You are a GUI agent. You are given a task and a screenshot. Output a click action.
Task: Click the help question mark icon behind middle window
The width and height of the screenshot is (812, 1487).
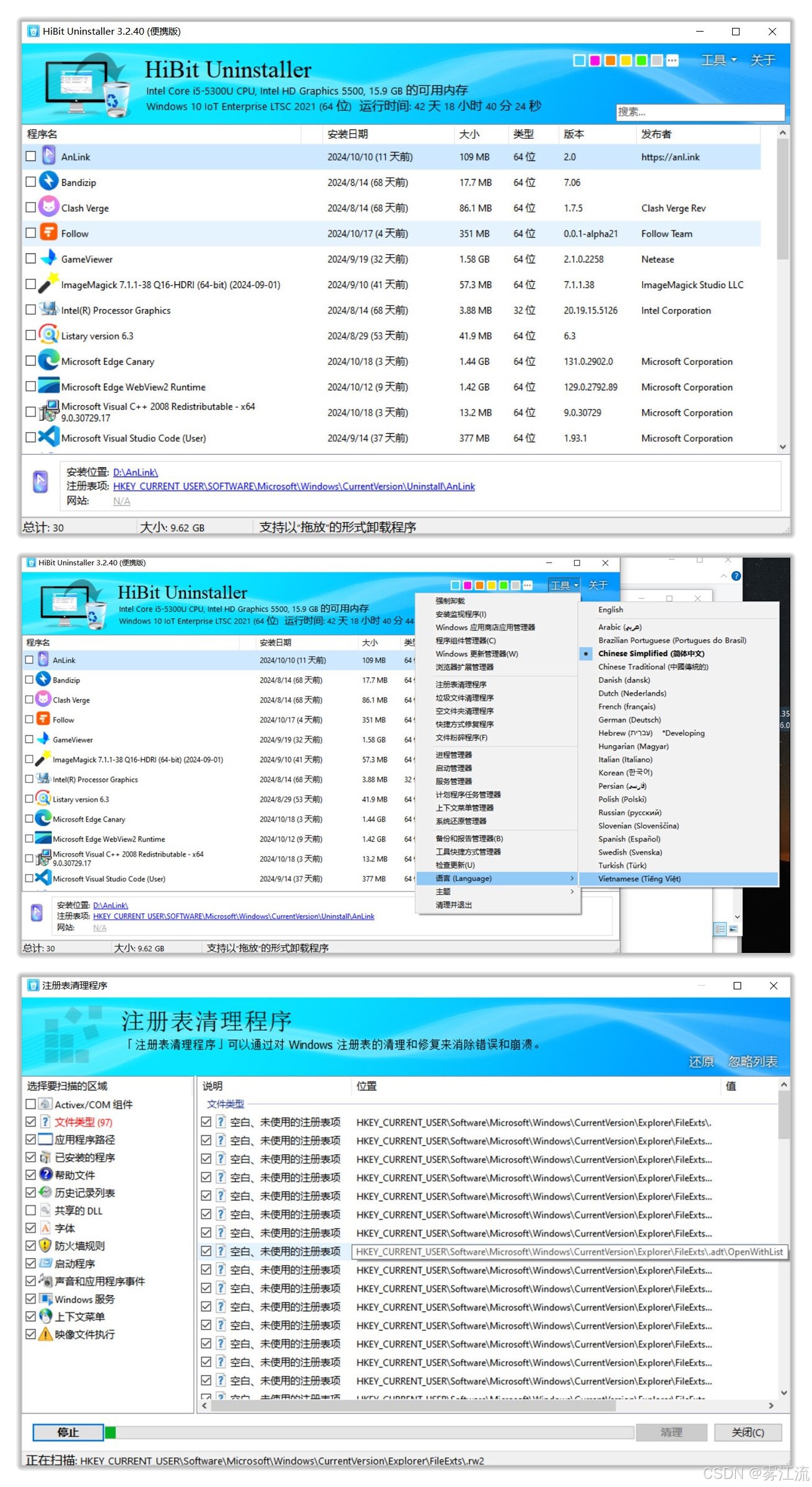736,576
